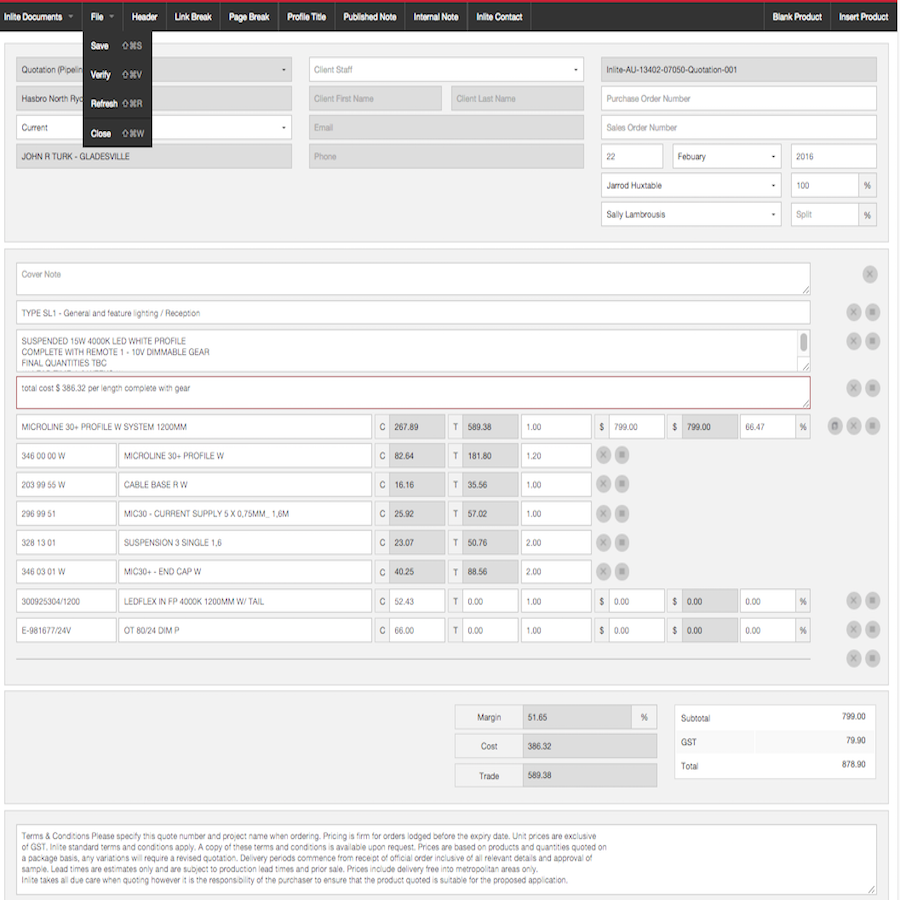Click the copy icon on MICROLINE 30+ PROFILE W SYSTEM row
The width and height of the screenshot is (900, 900).
click(835, 426)
